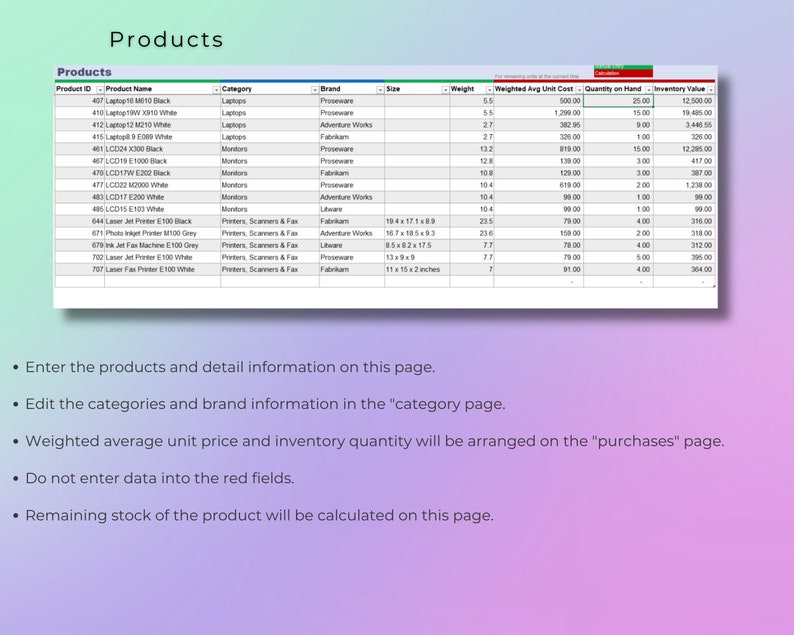Click the unit cost cell '382.95'
The height and width of the screenshot is (635, 794).
tap(538, 125)
